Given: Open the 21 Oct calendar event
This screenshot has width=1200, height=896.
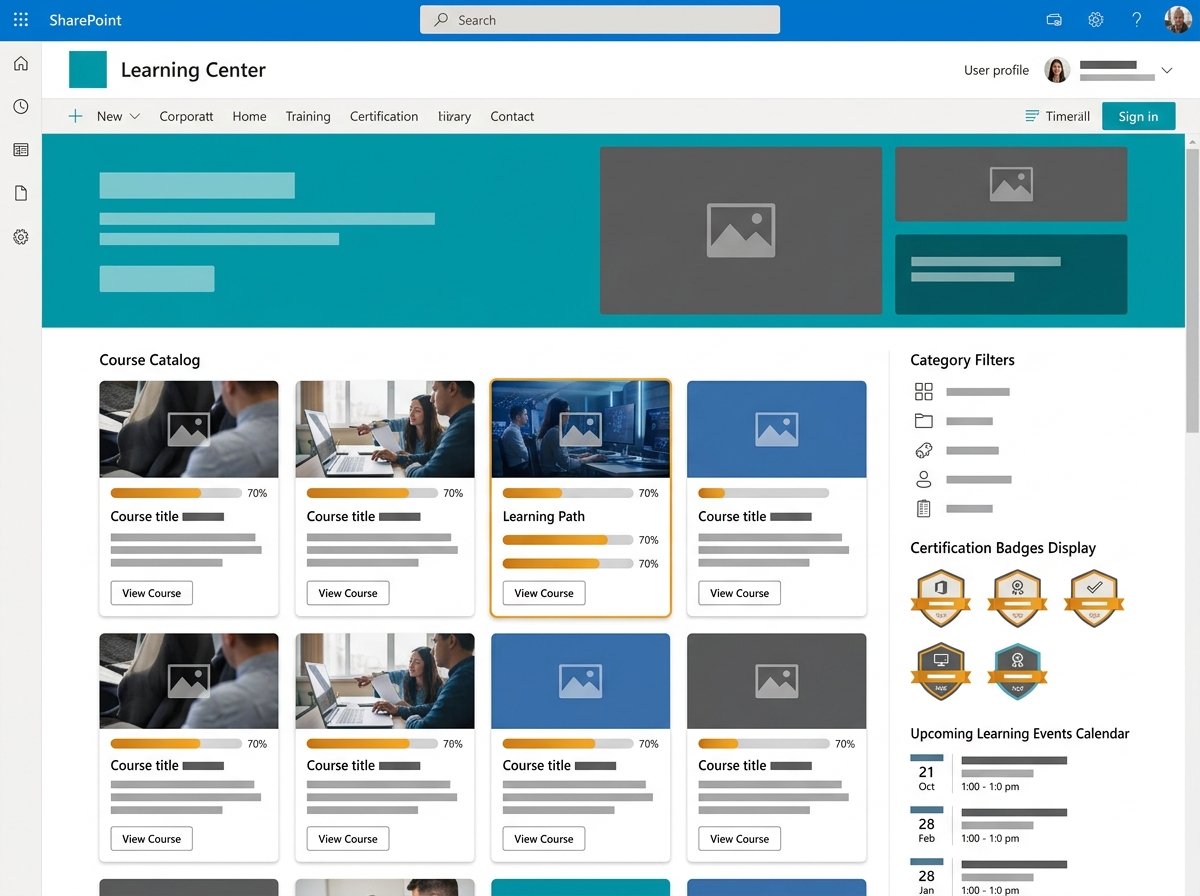Looking at the screenshot, I should [x=988, y=773].
